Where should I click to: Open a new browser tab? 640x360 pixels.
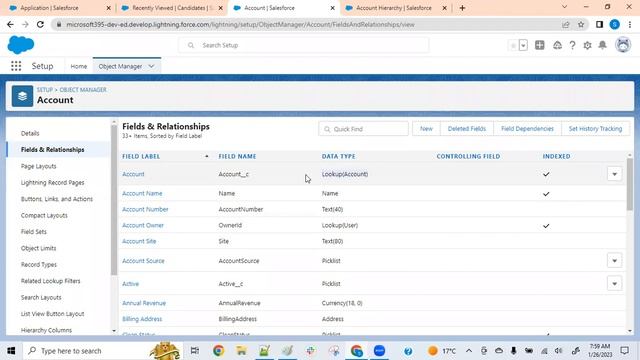coord(462,8)
